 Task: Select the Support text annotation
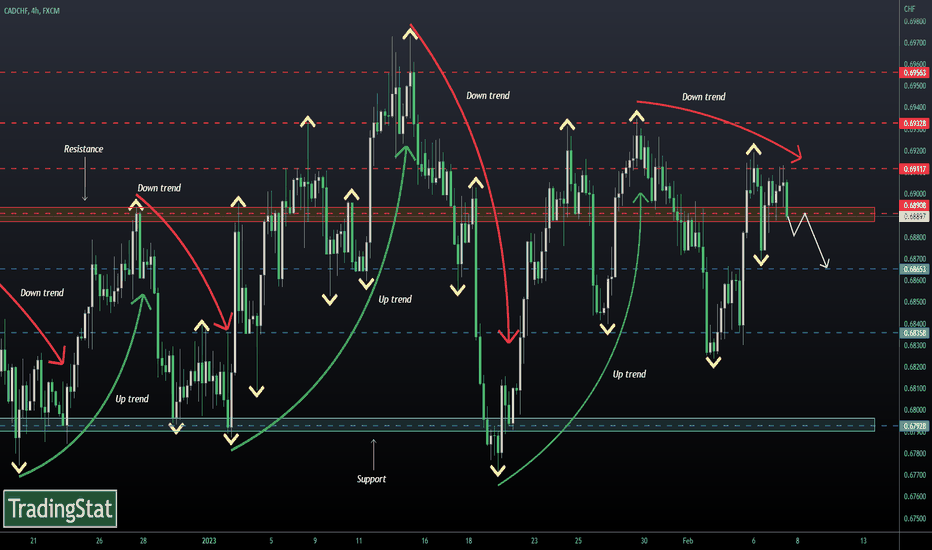pos(371,479)
